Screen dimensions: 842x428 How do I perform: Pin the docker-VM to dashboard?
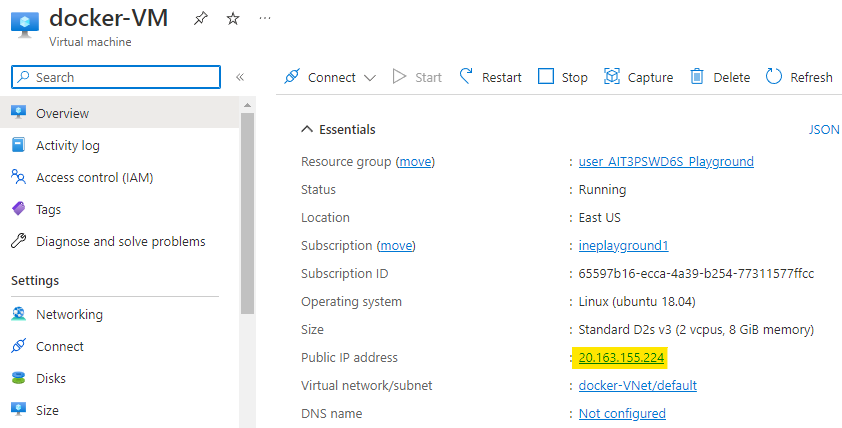coord(200,19)
